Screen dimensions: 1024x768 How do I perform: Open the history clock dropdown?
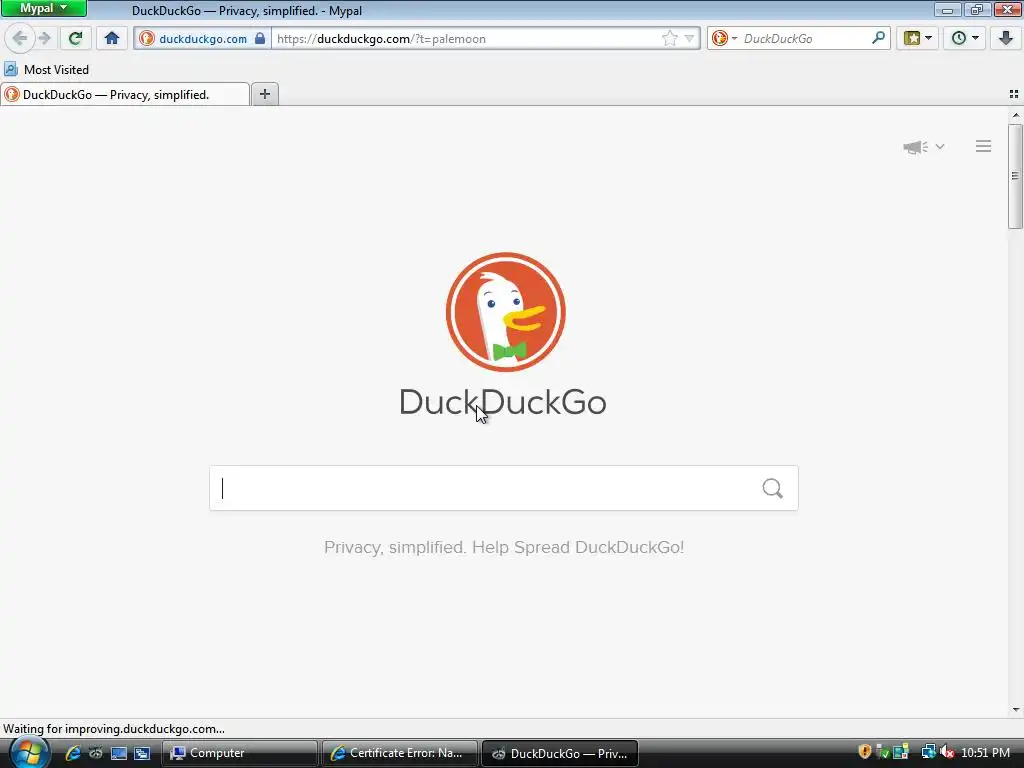[x=965, y=39]
